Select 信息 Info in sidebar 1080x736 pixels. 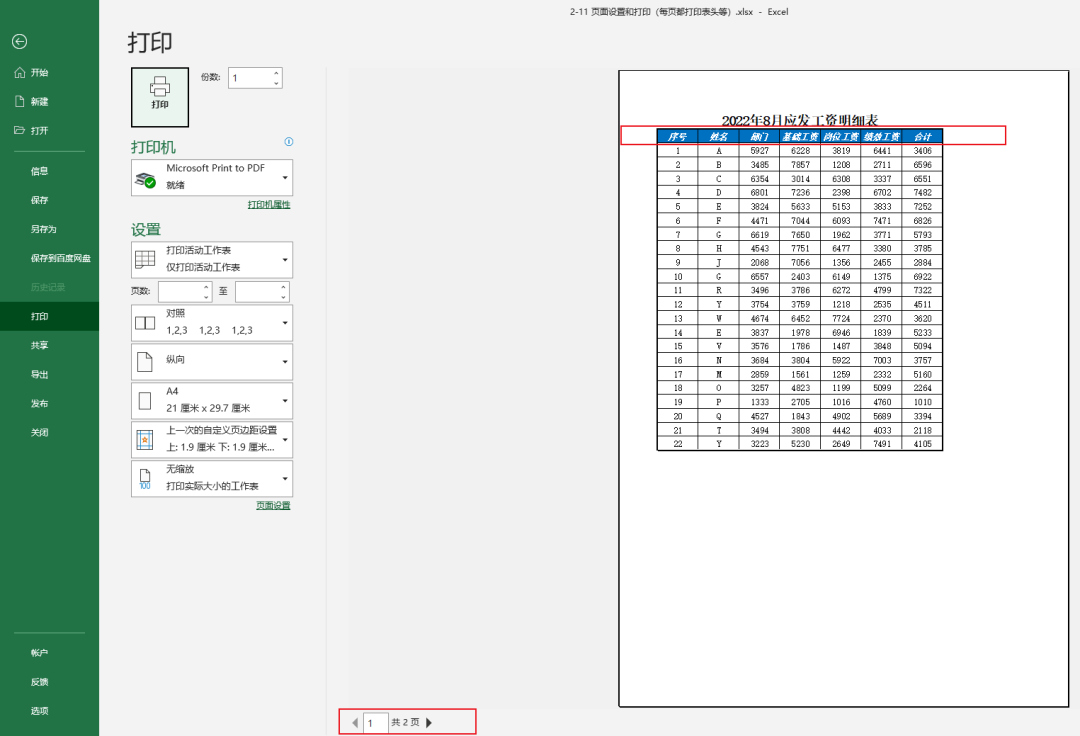[x=50, y=171]
